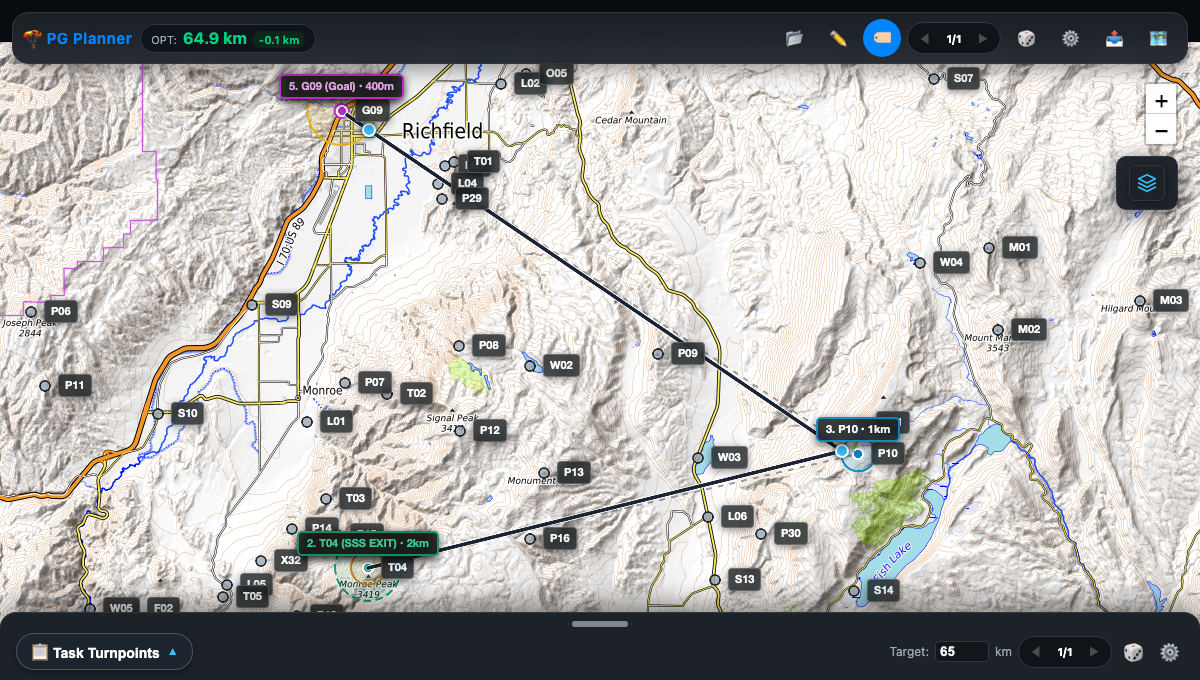Click the Target distance input field

coord(962,652)
